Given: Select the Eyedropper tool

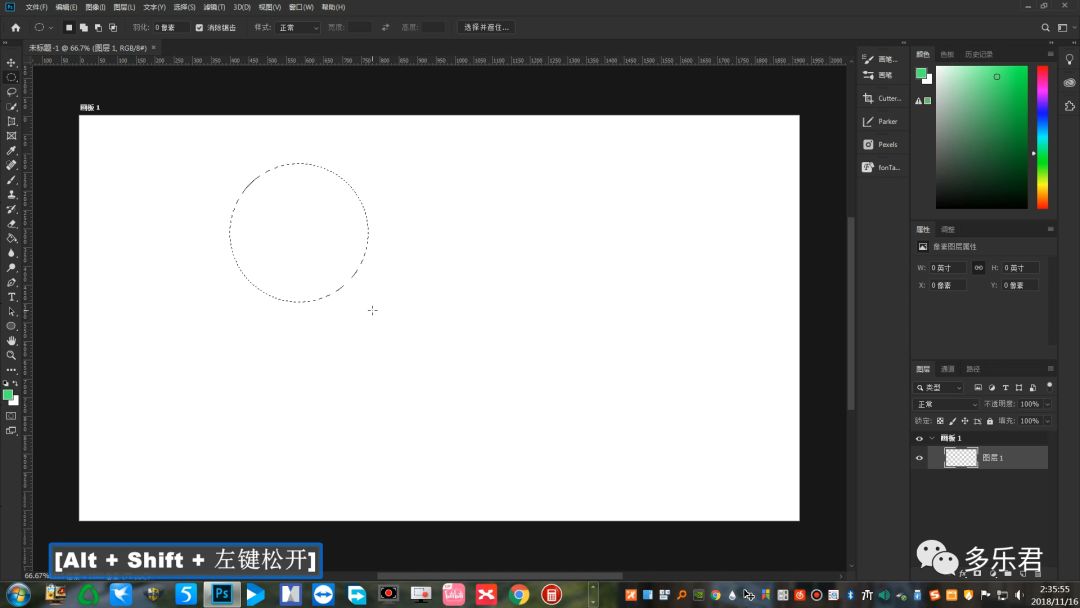Looking at the screenshot, I should point(12,150).
